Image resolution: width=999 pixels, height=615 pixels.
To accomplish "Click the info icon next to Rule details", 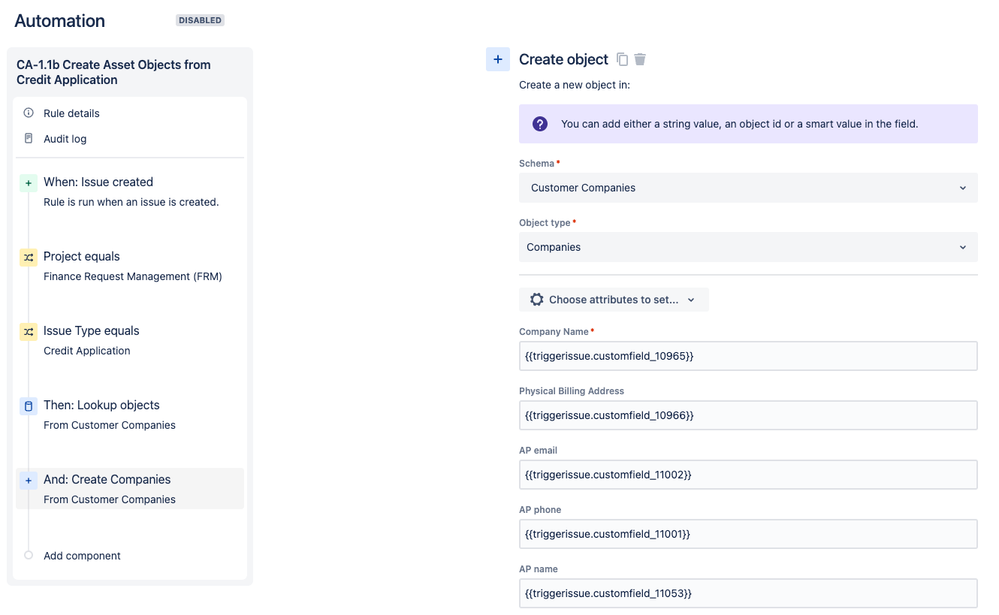I will tap(29, 113).
